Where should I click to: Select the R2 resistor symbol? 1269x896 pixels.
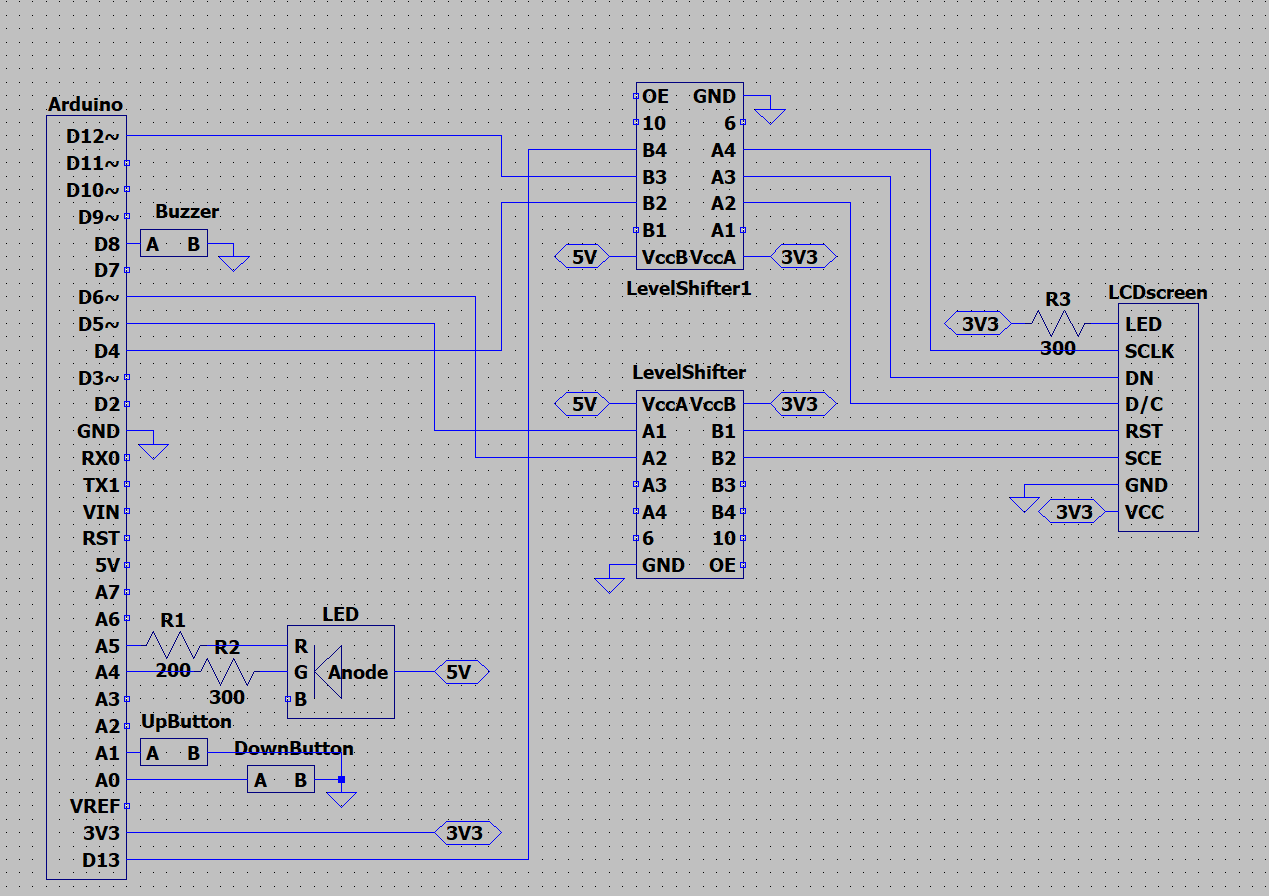click(x=229, y=671)
